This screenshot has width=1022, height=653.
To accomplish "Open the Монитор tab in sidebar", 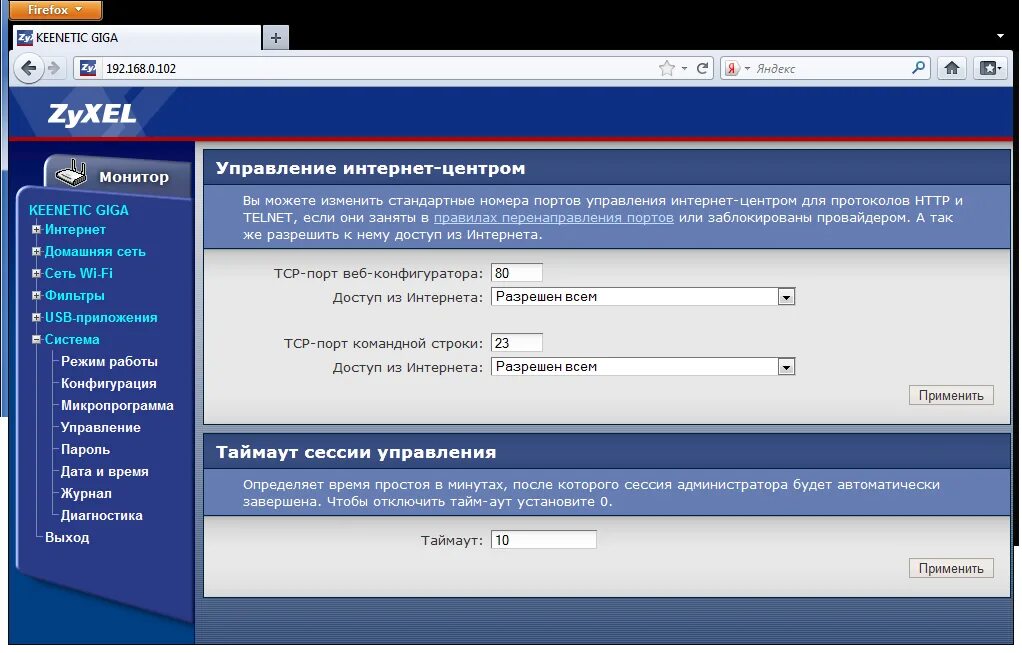I will tap(119, 176).
